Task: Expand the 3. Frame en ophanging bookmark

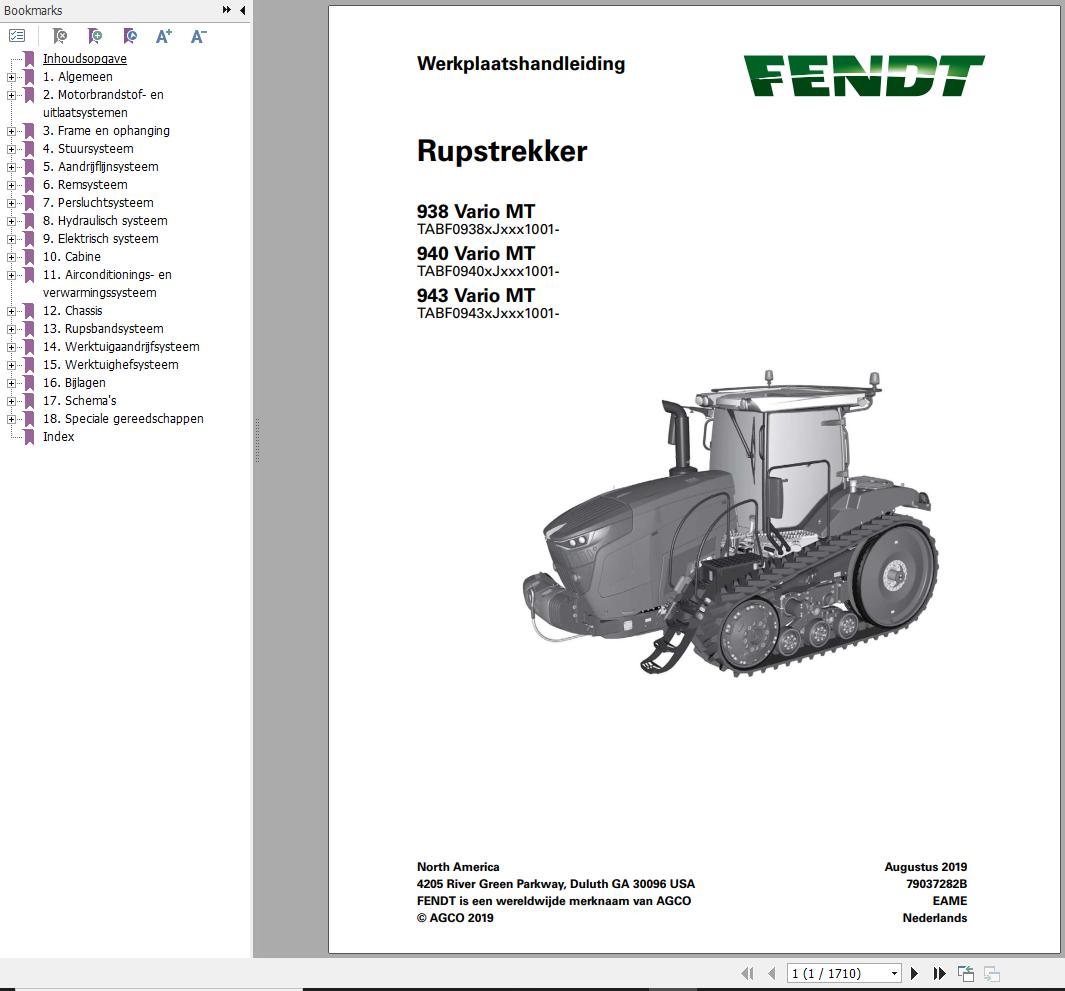Action: (x=11, y=131)
